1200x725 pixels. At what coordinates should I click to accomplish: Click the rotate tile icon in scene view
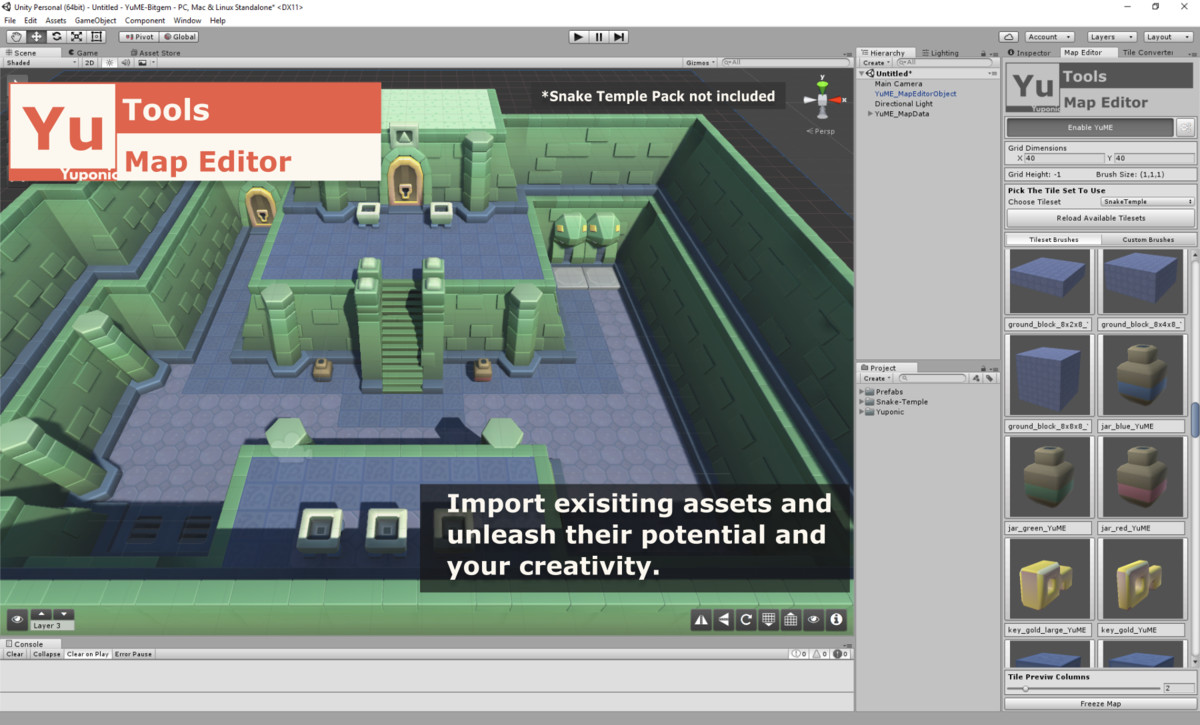tap(746, 620)
